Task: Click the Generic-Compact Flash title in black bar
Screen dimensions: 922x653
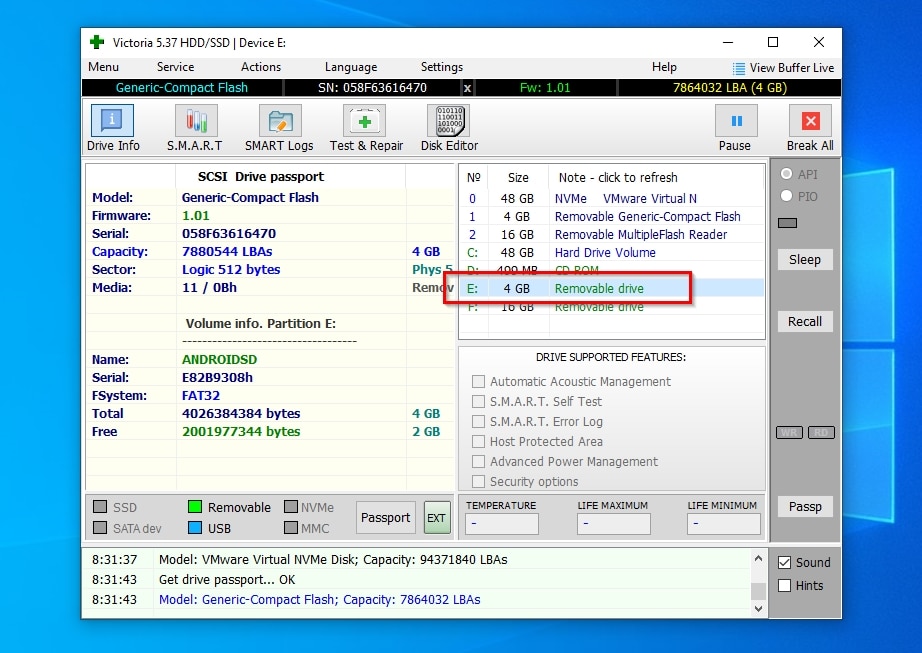Action: 182,88
